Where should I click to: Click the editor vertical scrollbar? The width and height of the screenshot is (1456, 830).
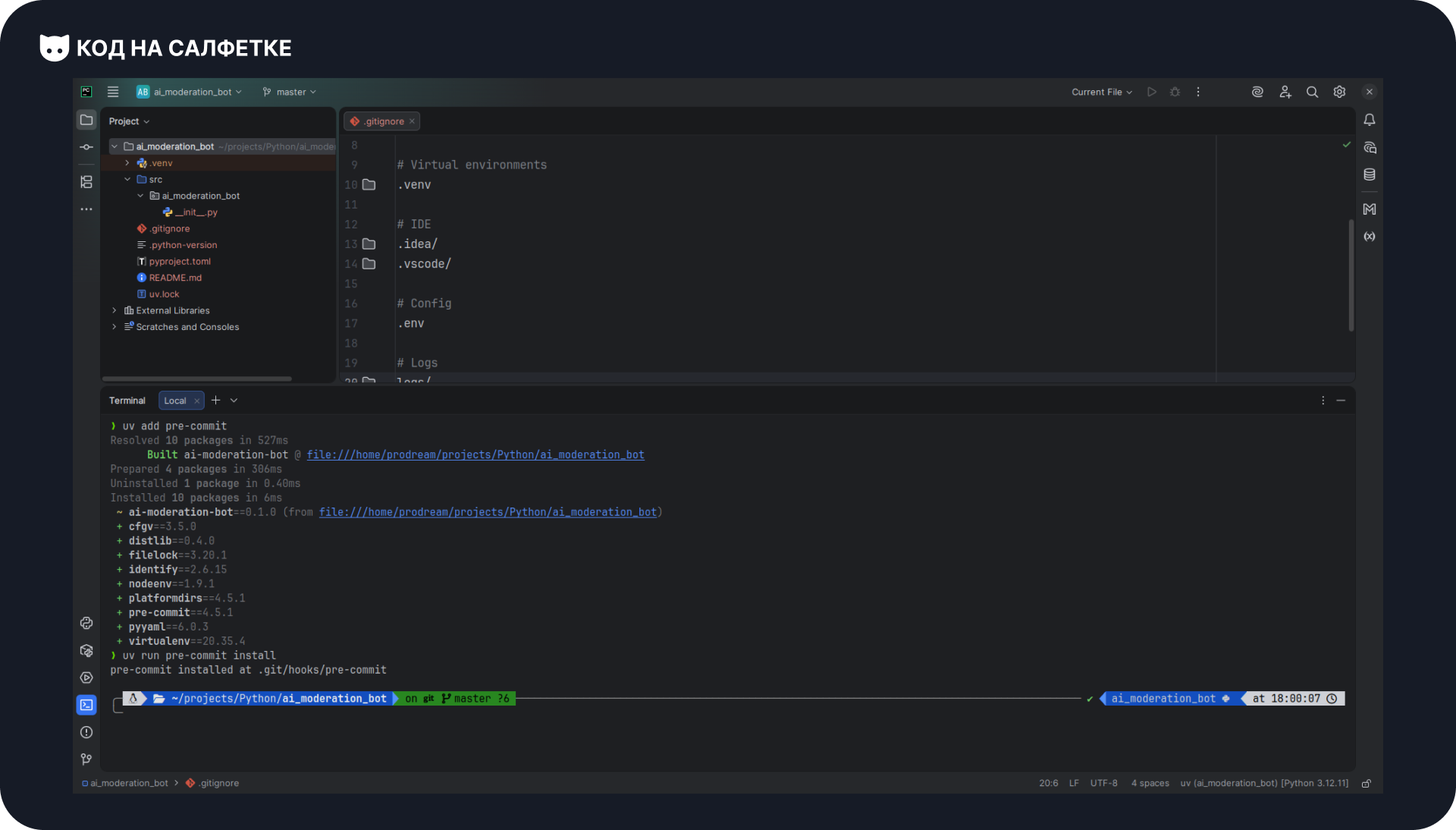1351,275
